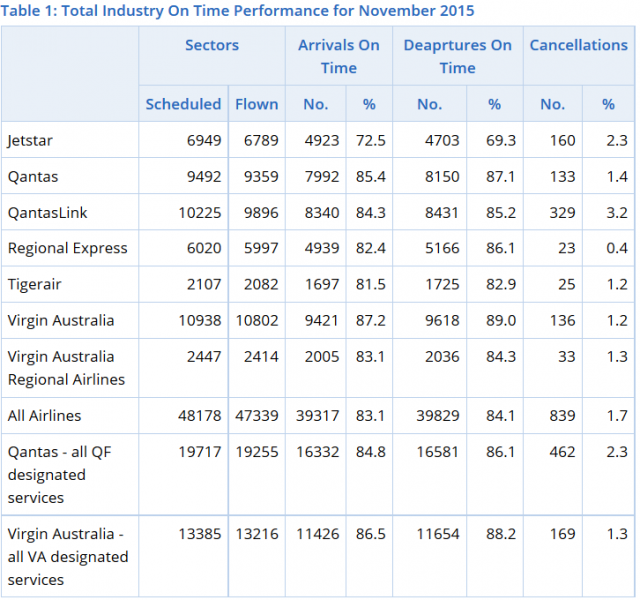Select Regional Express arrivals percentage 82.4
The width and height of the screenshot is (640, 600).
coord(371,248)
